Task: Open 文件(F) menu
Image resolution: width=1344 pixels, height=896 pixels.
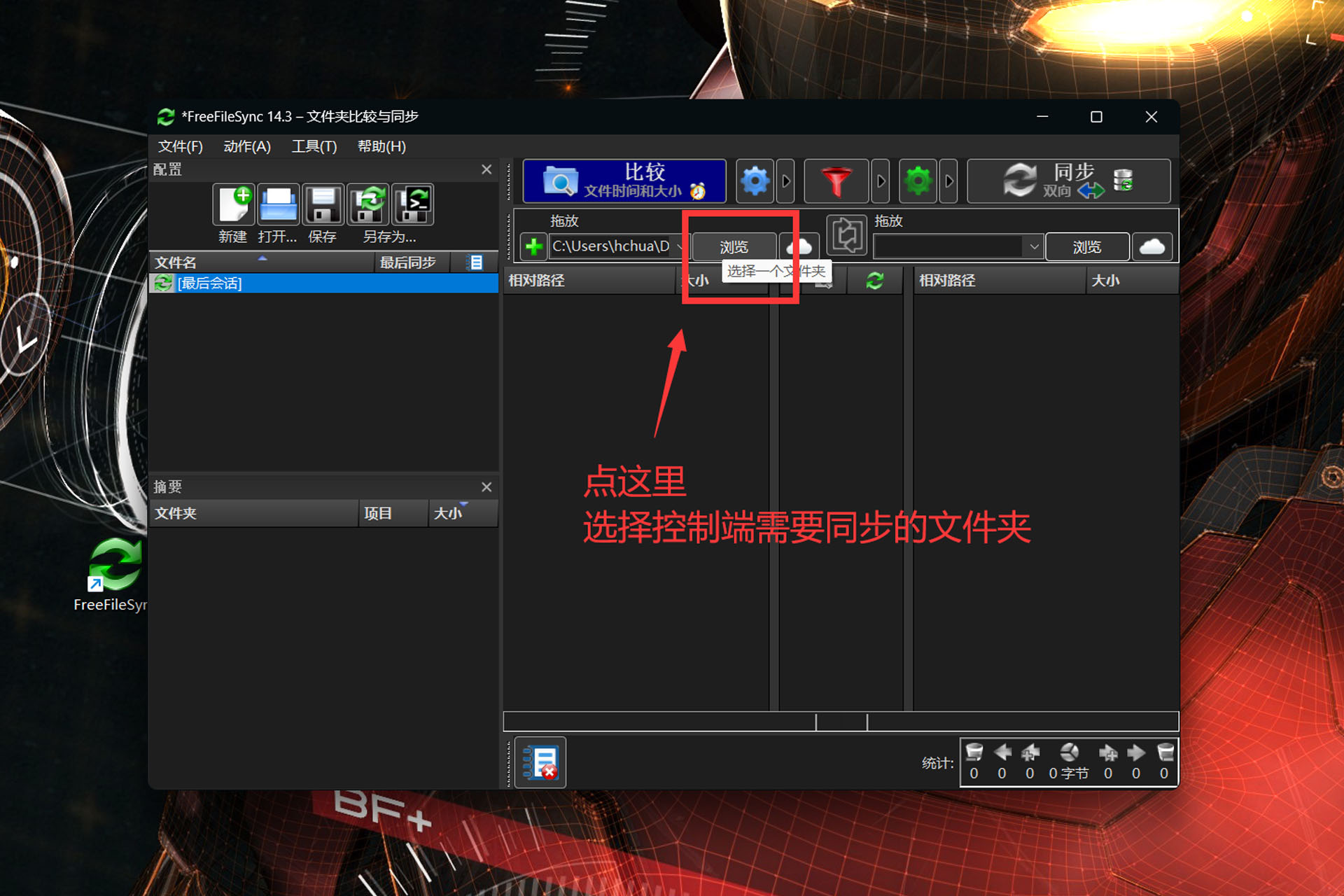Action: coord(180,146)
